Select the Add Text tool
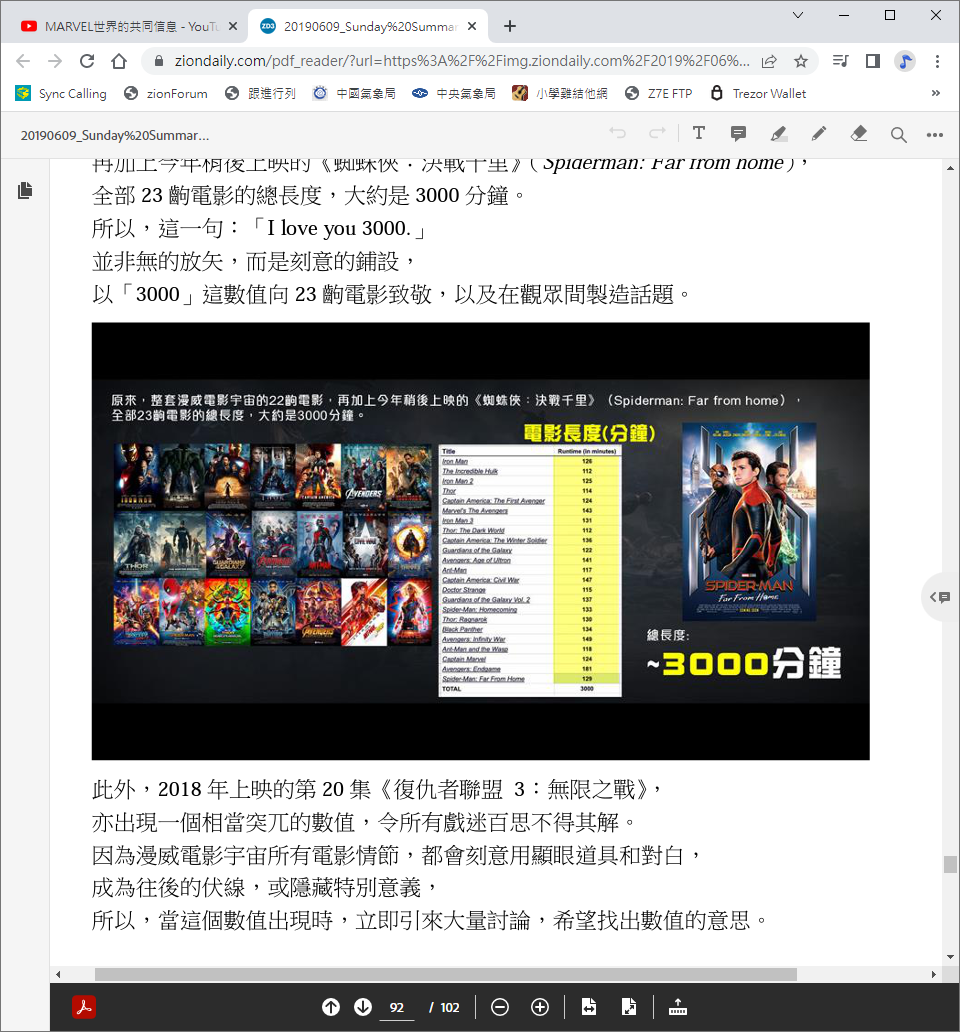Screen dimensions: 960x1032 pos(699,134)
